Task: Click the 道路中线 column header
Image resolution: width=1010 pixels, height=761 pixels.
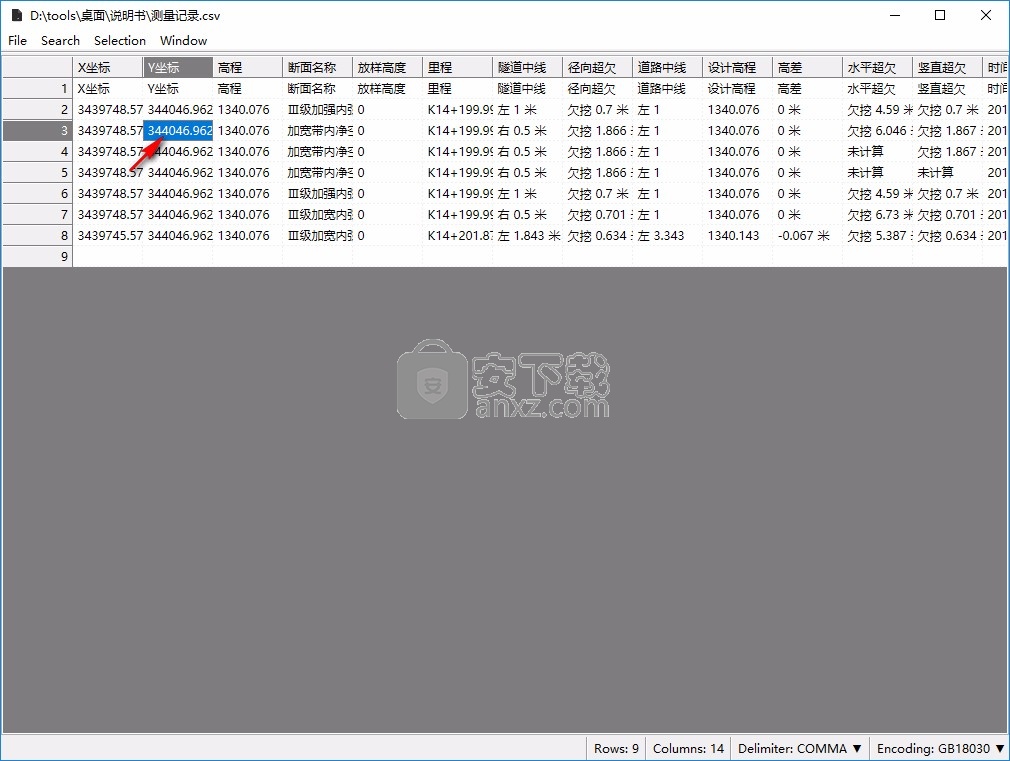Action: (x=667, y=68)
